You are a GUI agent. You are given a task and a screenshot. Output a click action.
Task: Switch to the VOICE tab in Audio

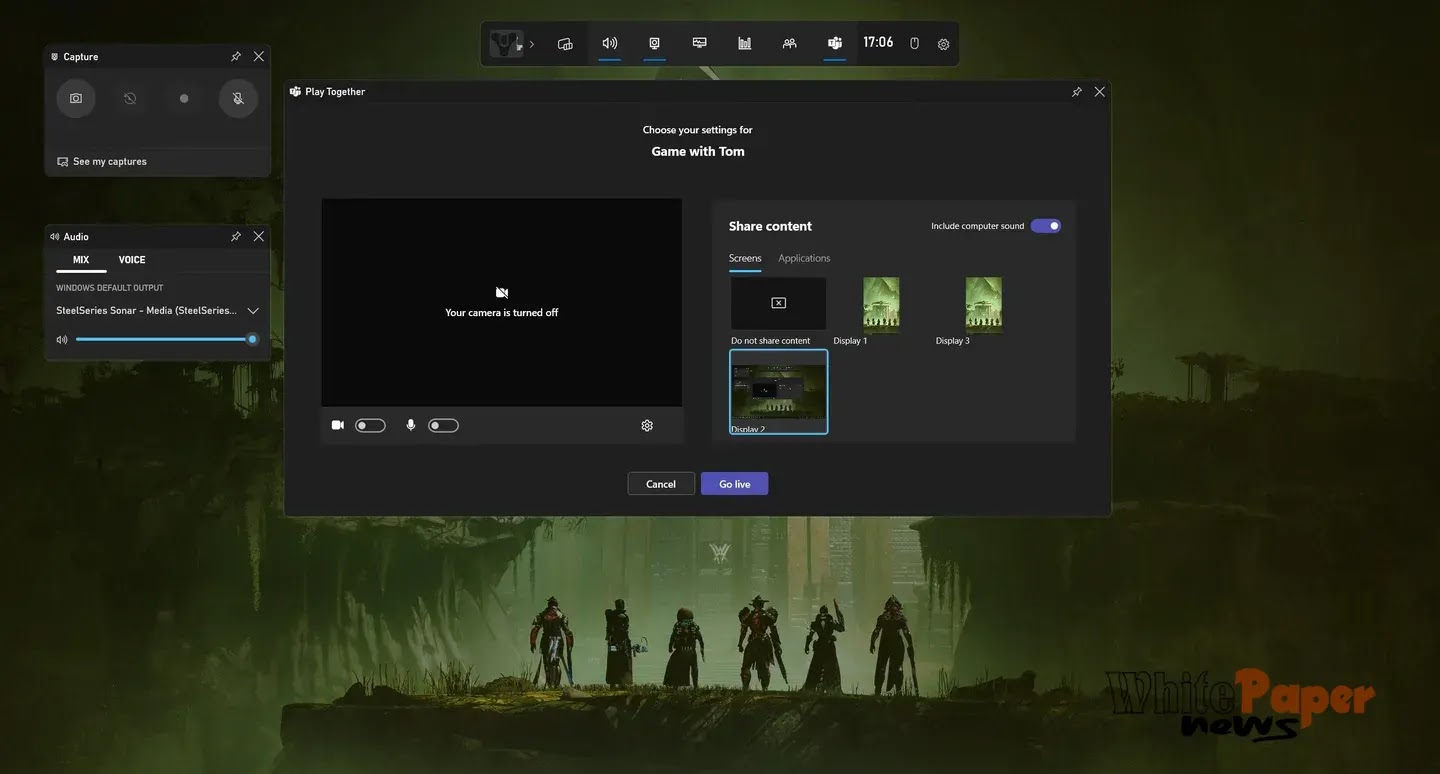coord(132,260)
